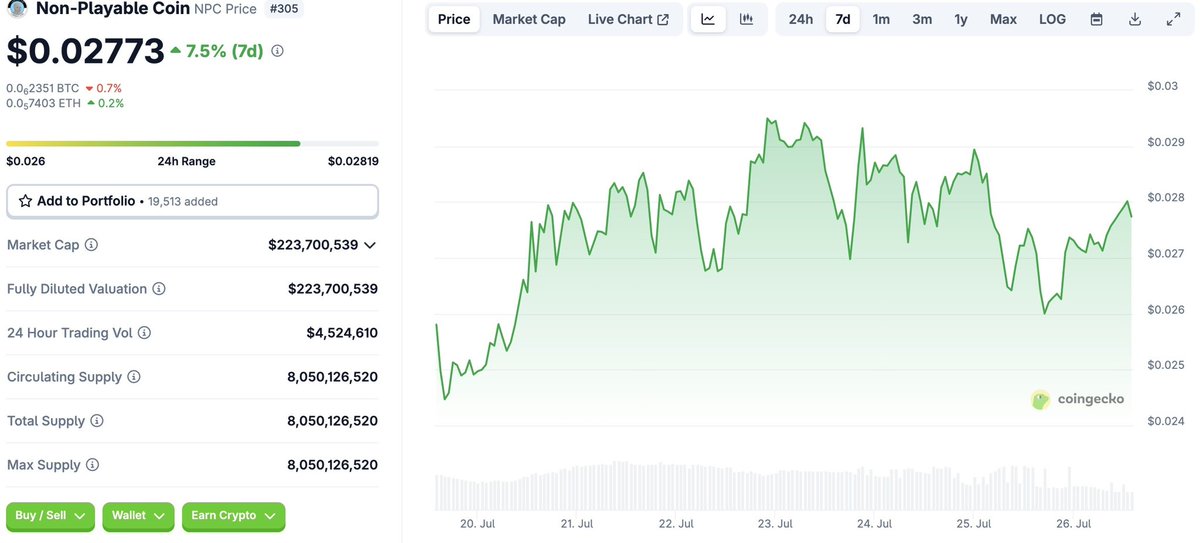1200x543 pixels.
Task: Open the Wallet dropdown
Action: tap(138, 516)
